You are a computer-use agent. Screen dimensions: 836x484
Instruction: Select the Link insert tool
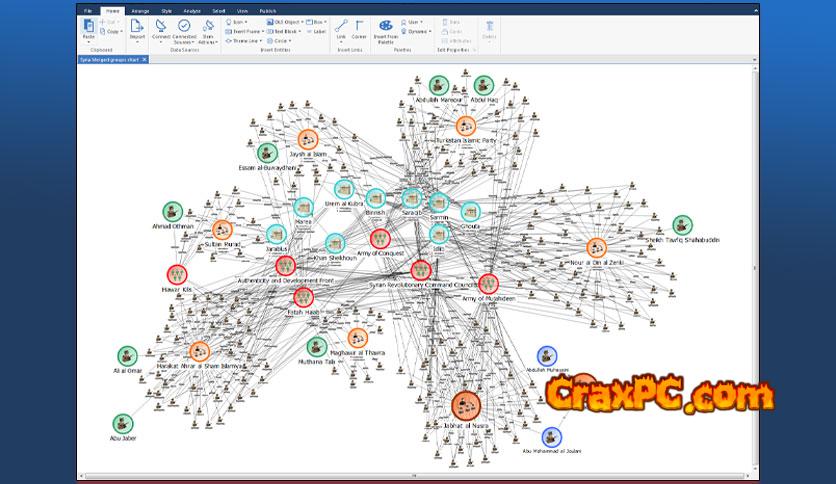(341, 29)
